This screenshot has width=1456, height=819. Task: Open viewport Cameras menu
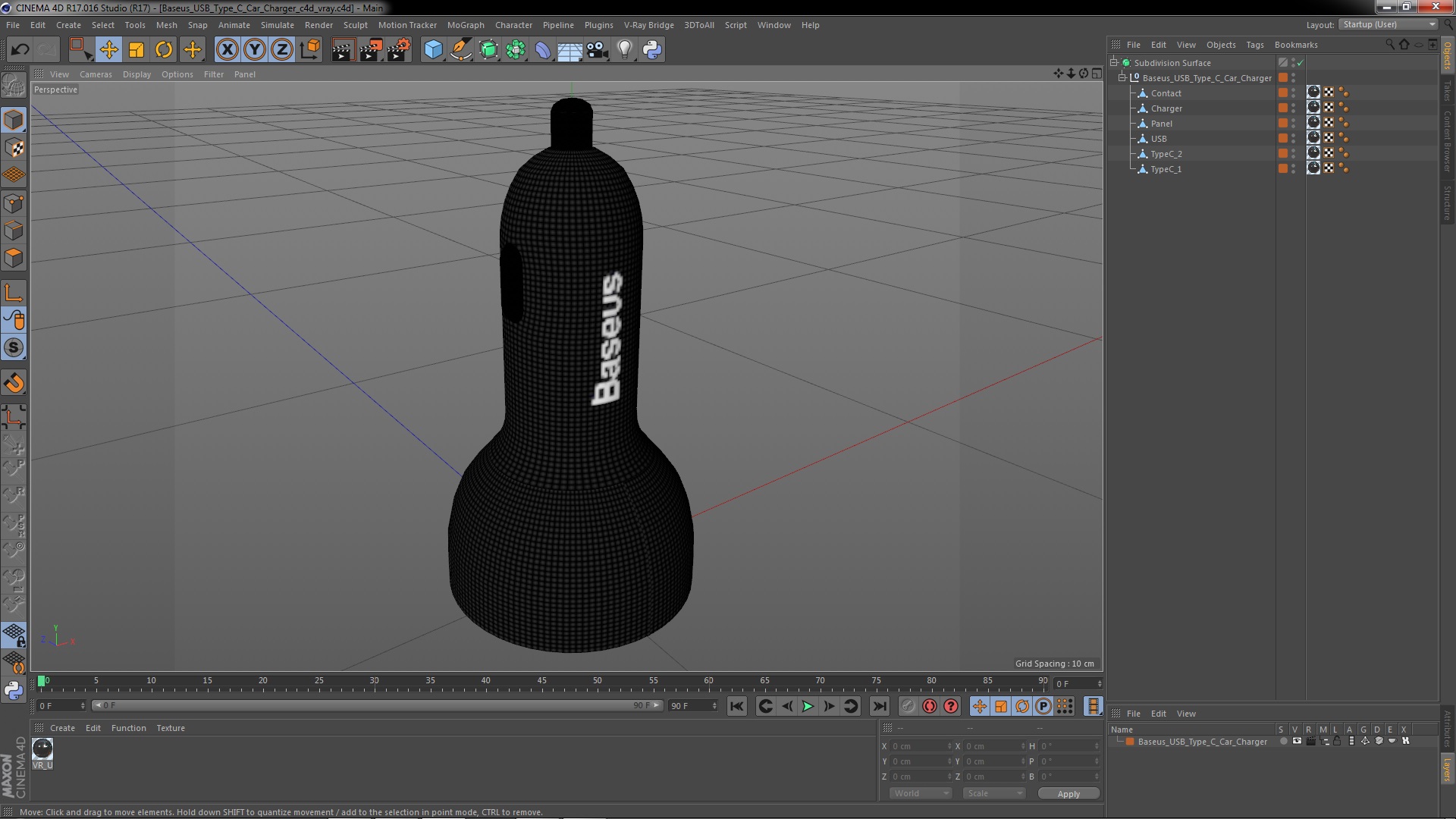tap(96, 74)
